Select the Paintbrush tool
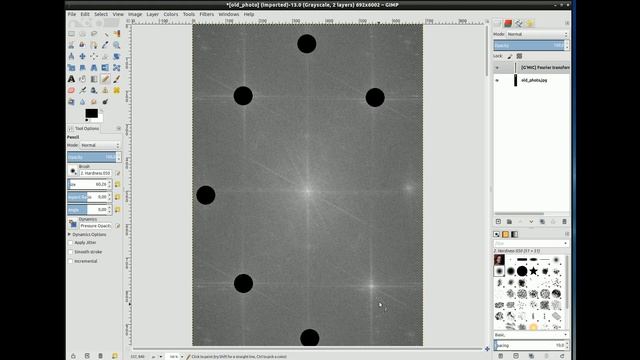This screenshot has width=640, height=360. [117, 79]
